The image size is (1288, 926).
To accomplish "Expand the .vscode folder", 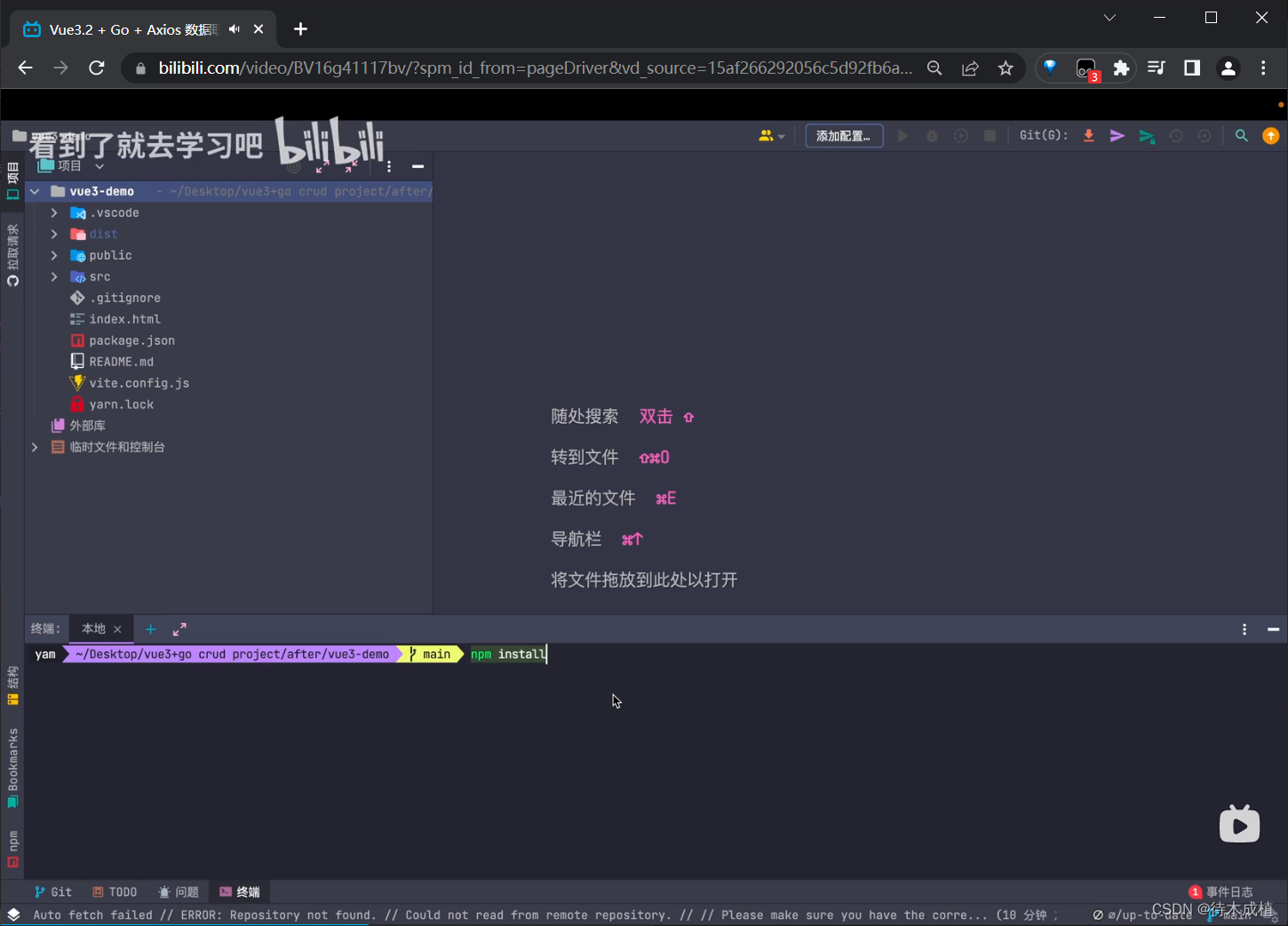I will point(54,212).
